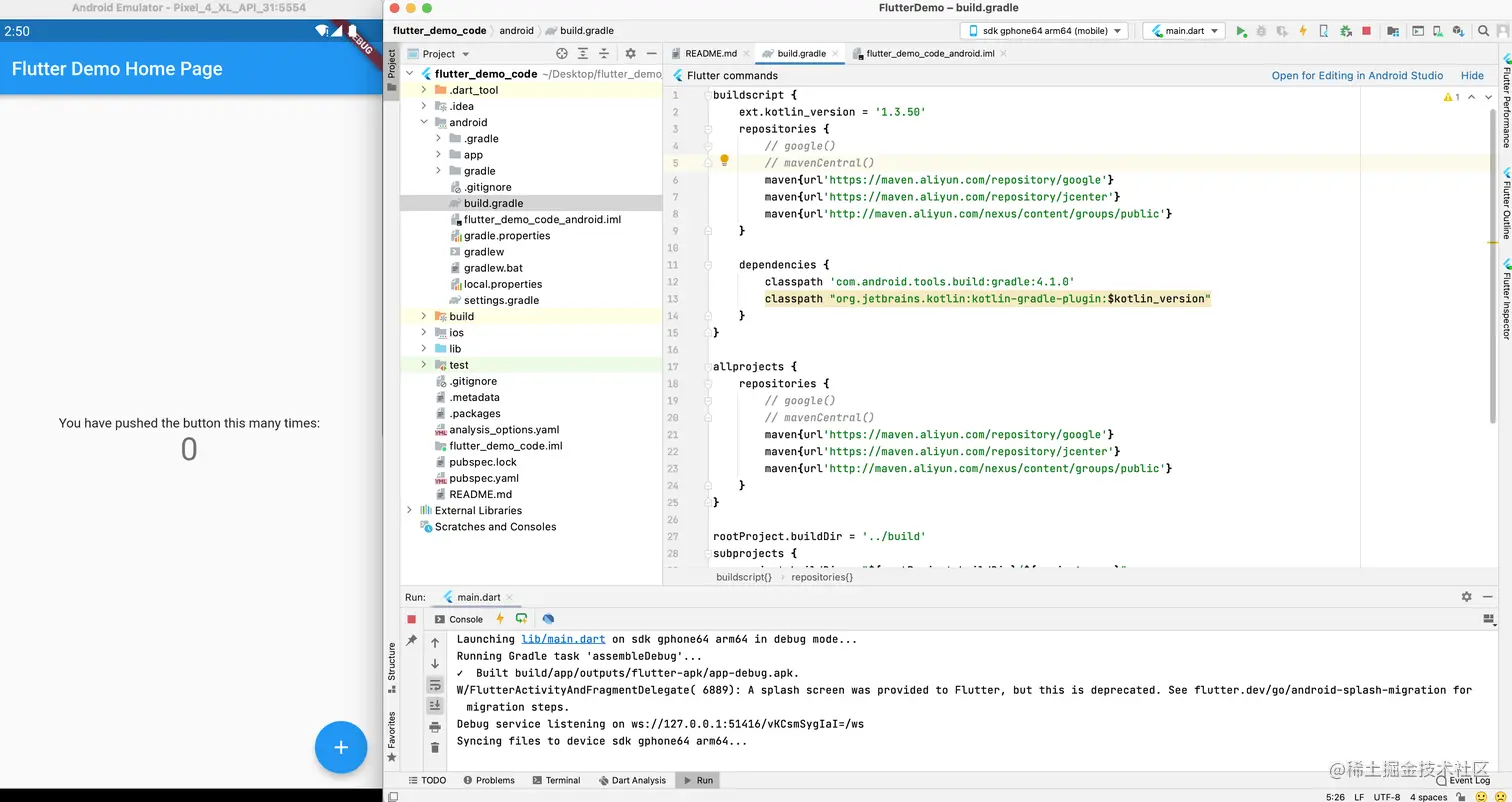1512x802 pixels.
Task: Open Dart DevTools icon in the Run panel
Action: [x=548, y=619]
